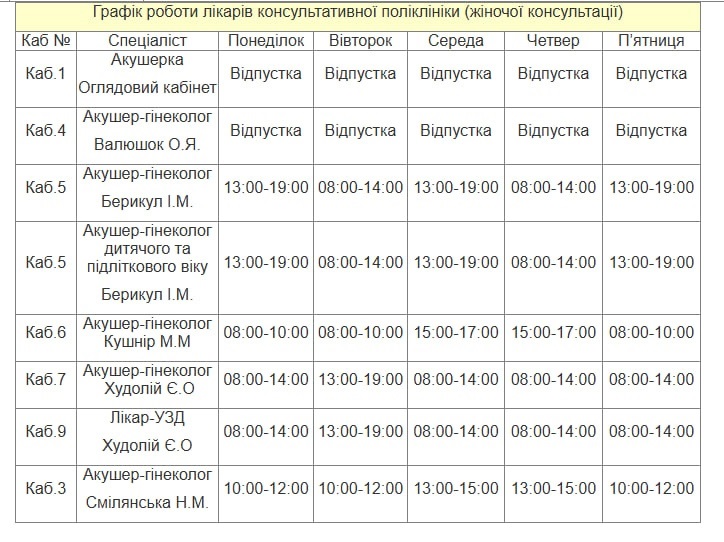Select Tuesday hours in the Каб.7 row

click(360, 379)
